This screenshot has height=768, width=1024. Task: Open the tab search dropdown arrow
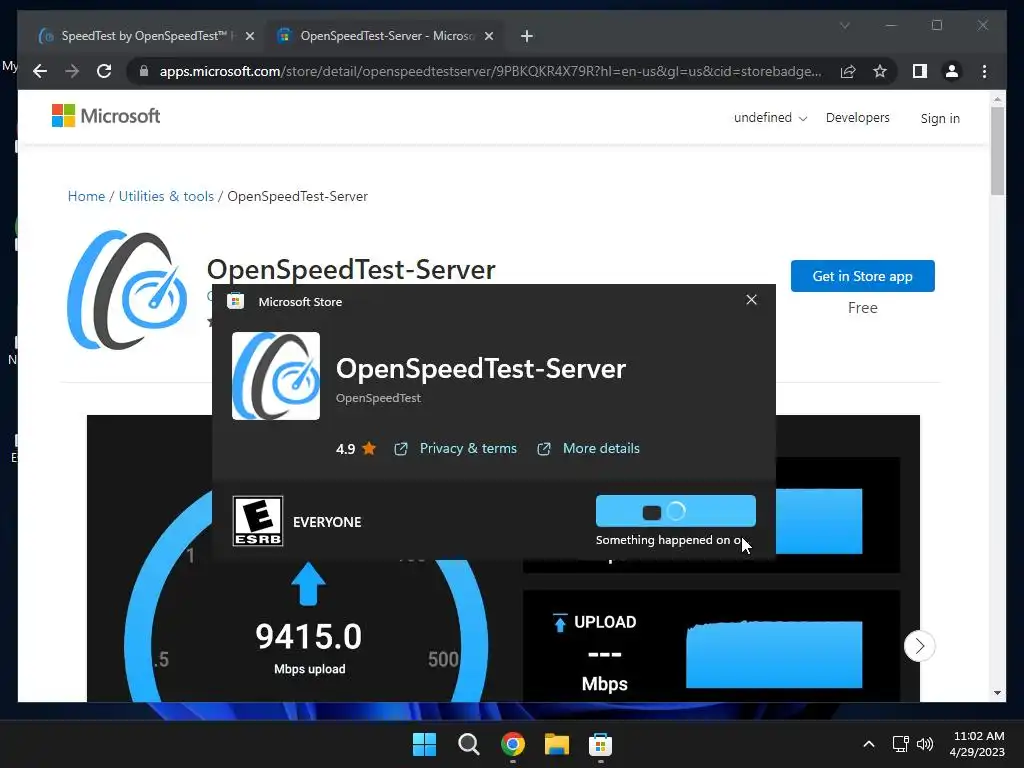[x=844, y=25]
